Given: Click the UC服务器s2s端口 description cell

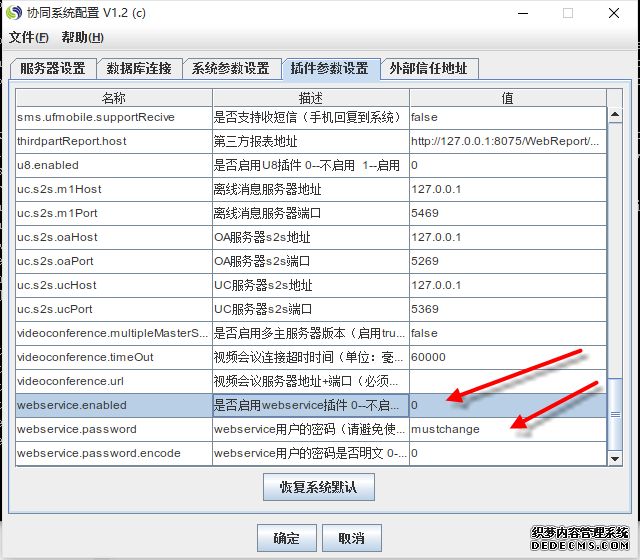Looking at the screenshot, I should point(311,309).
